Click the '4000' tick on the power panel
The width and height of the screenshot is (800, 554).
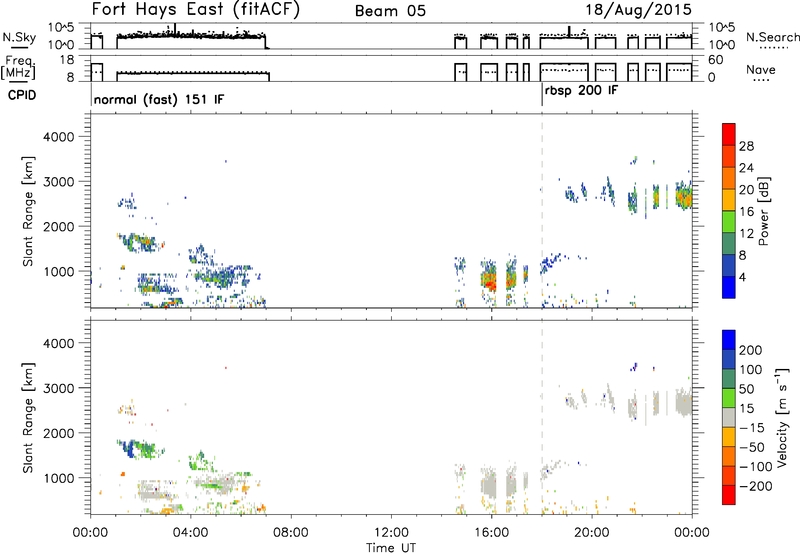pyautogui.click(x=58, y=137)
